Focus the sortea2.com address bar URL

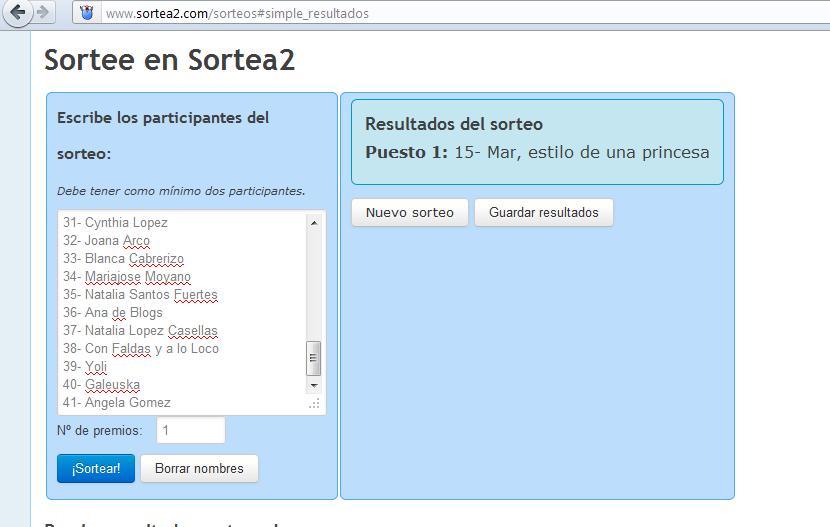tap(237, 13)
